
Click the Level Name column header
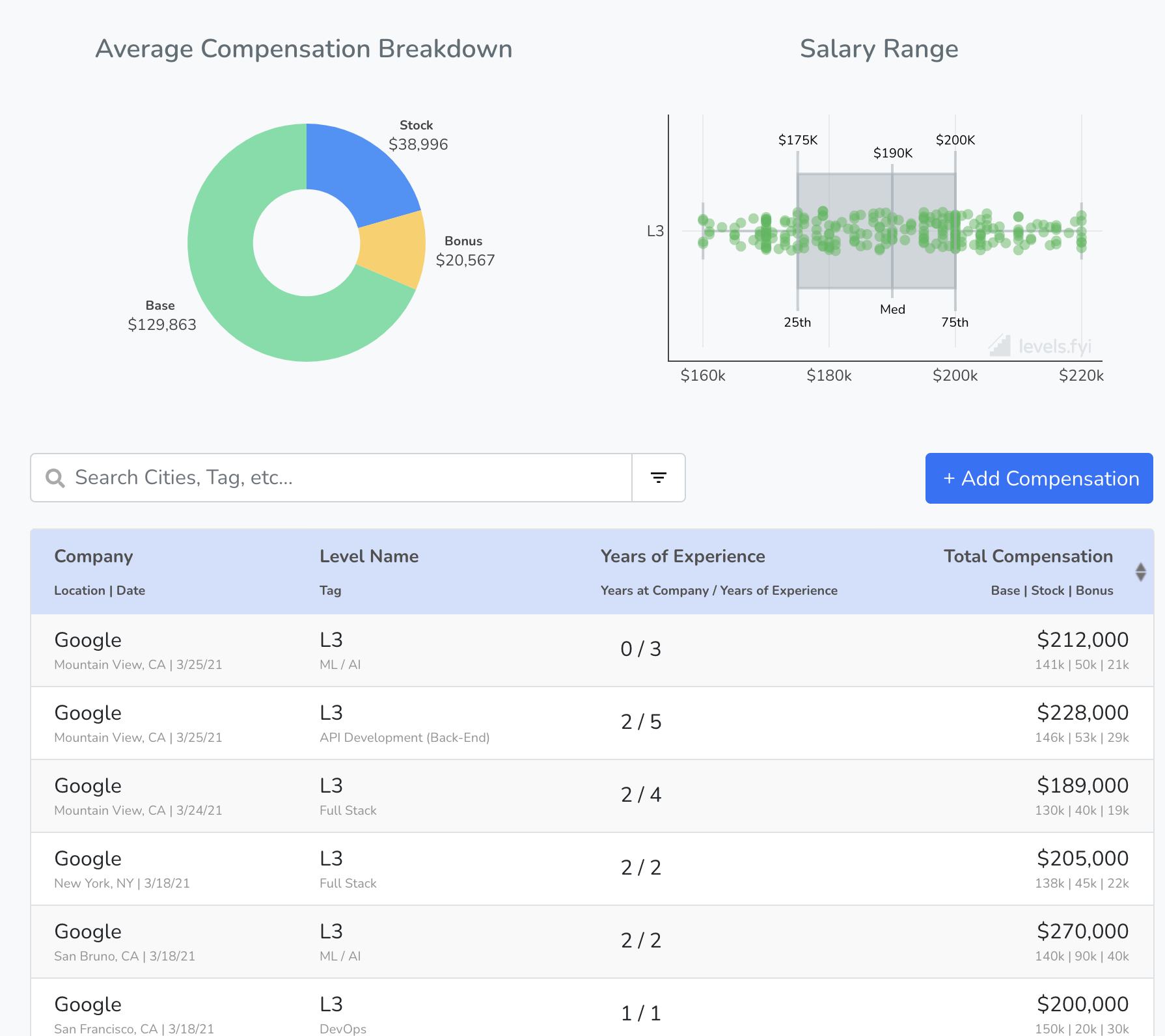(369, 556)
